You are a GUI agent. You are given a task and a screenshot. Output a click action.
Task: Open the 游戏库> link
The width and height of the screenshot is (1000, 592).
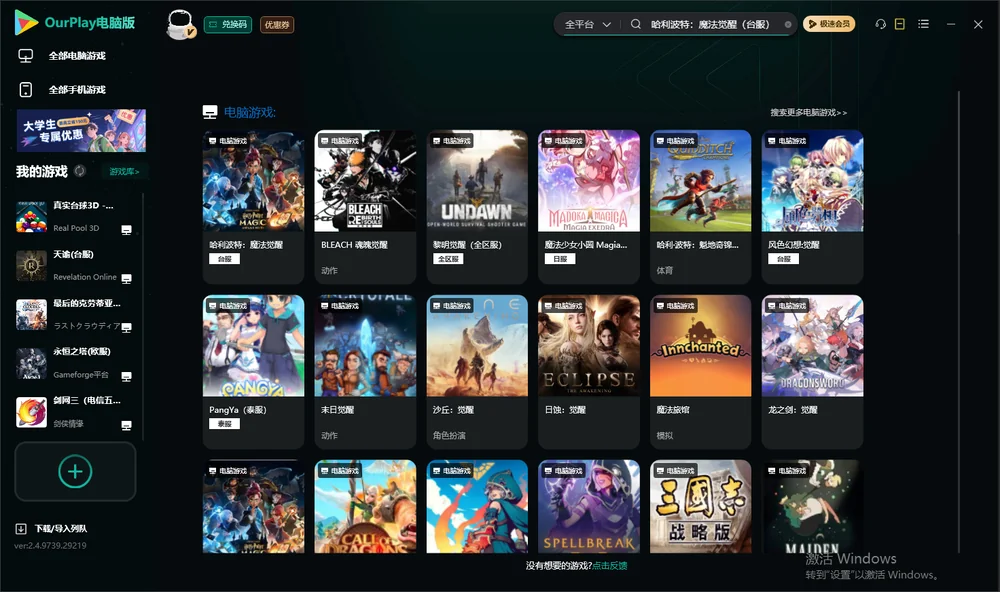(124, 172)
